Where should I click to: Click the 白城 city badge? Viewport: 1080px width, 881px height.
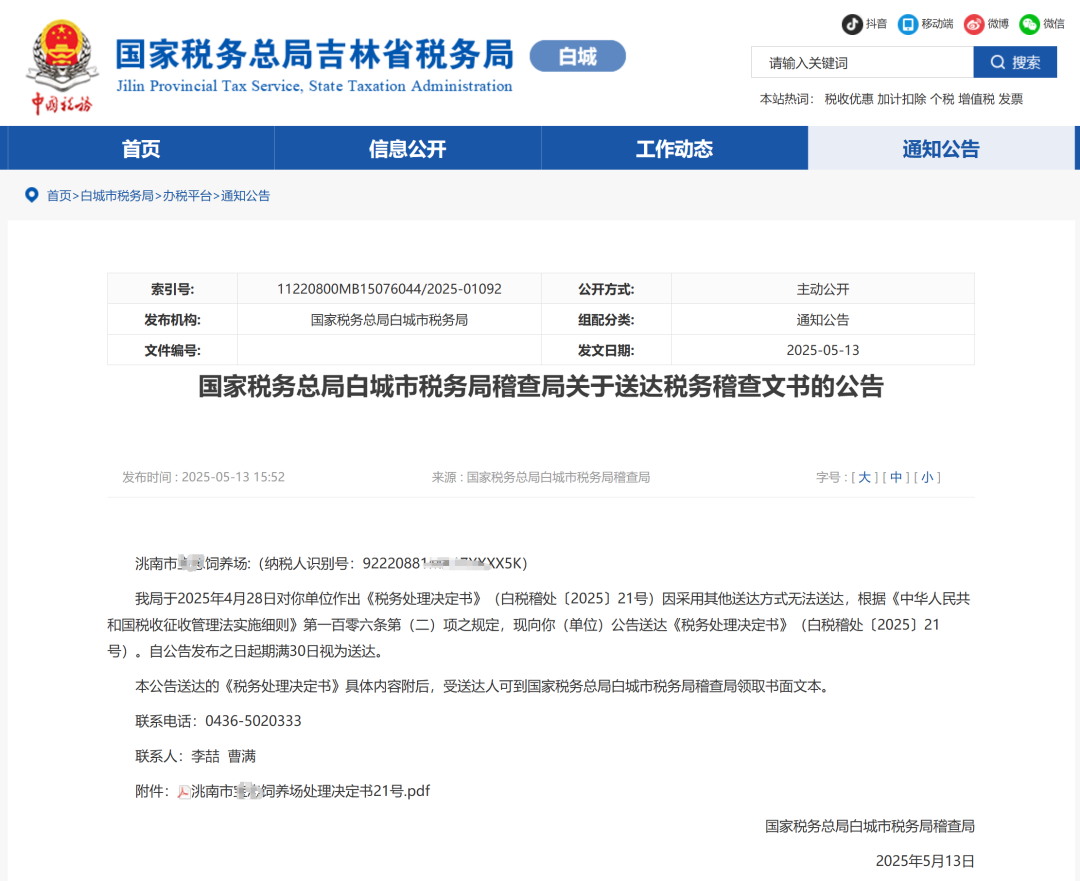point(577,56)
